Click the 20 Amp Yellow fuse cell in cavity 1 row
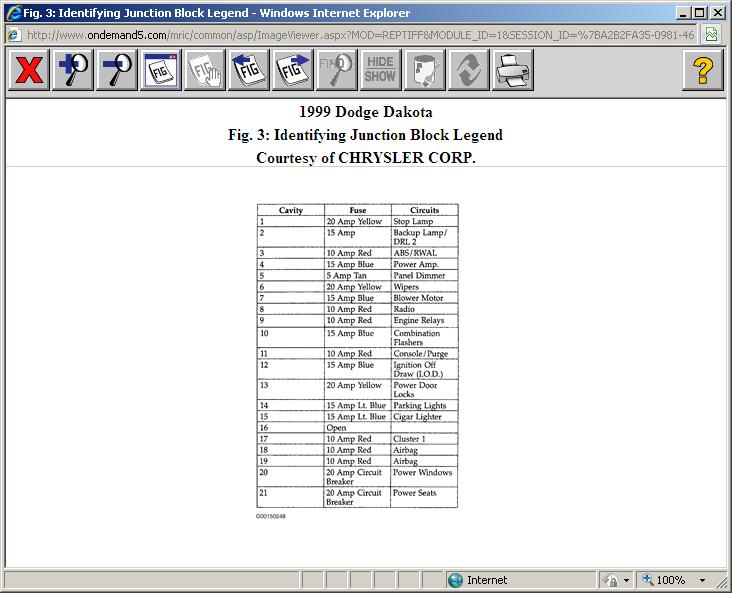Viewport: 732px width, 593px height. [x=358, y=221]
